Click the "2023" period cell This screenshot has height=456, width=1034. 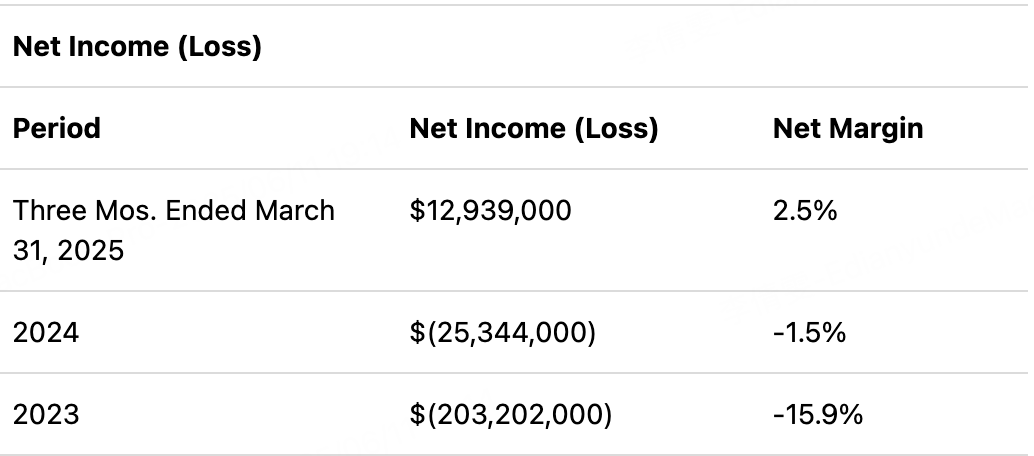(46, 415)
